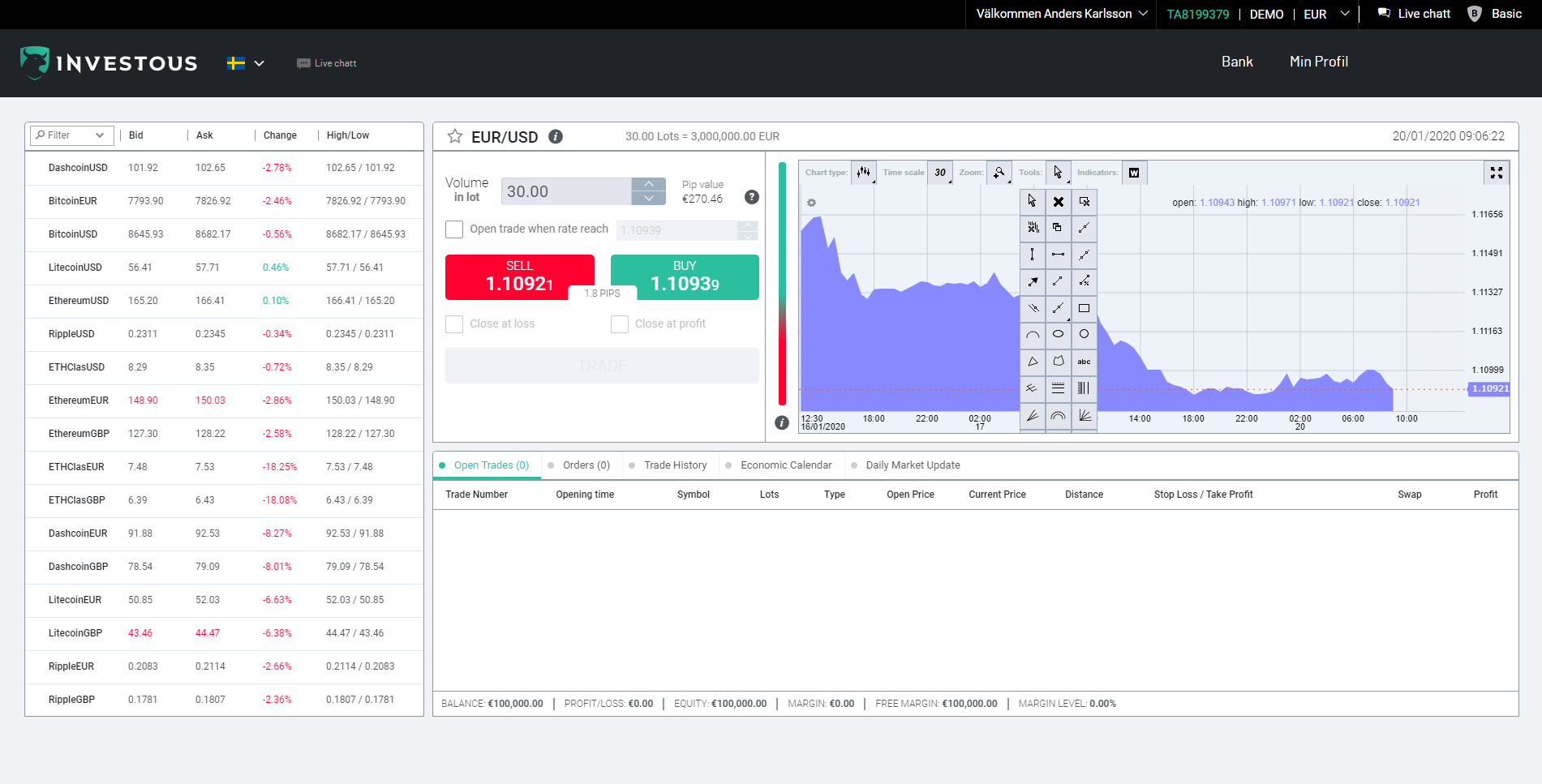Select the circle shape tool
Viewport: 1542px width, 784px height.
point(1084,335)
